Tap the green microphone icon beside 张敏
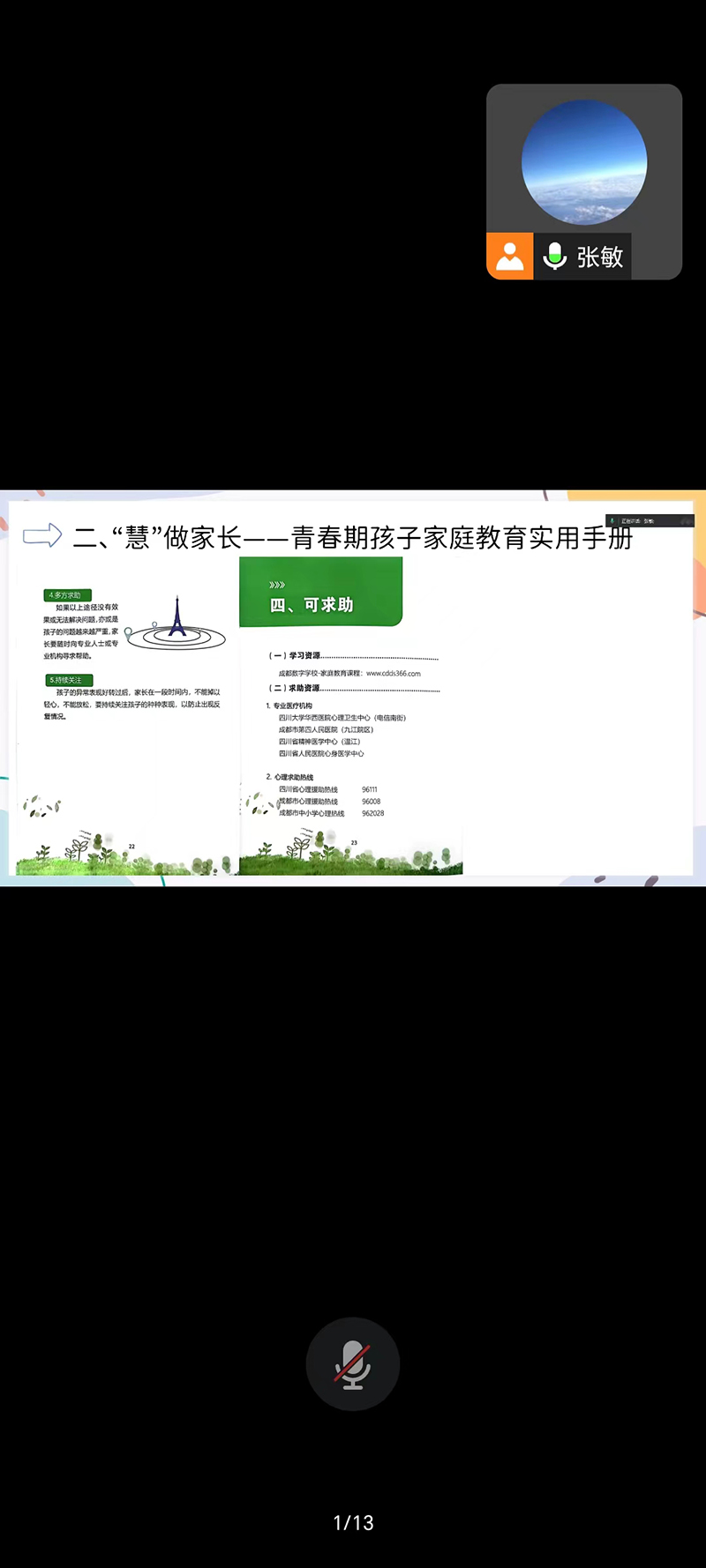The image size is (706, 1568). pos(554,257)
